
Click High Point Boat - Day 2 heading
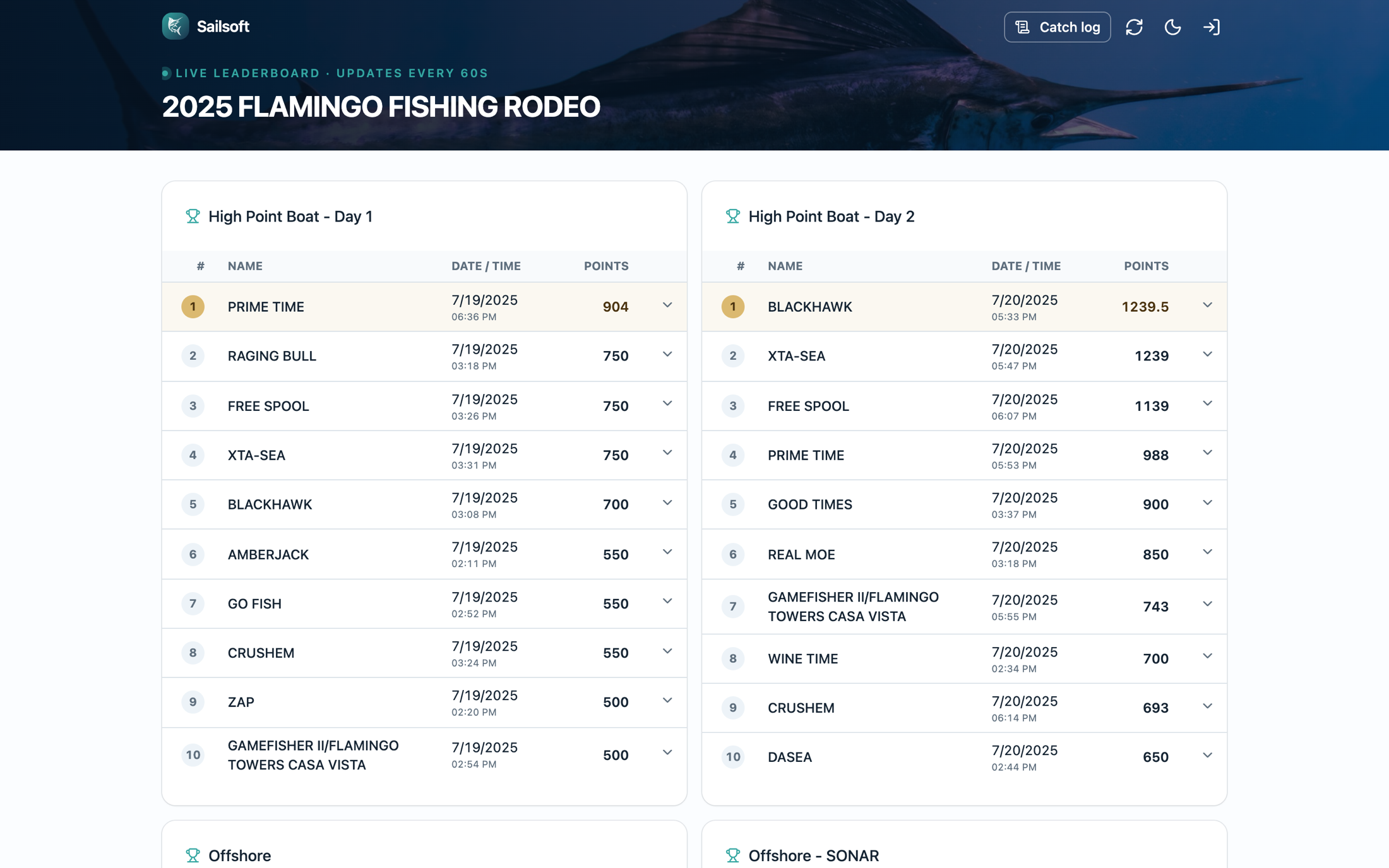tap(831, 217)
